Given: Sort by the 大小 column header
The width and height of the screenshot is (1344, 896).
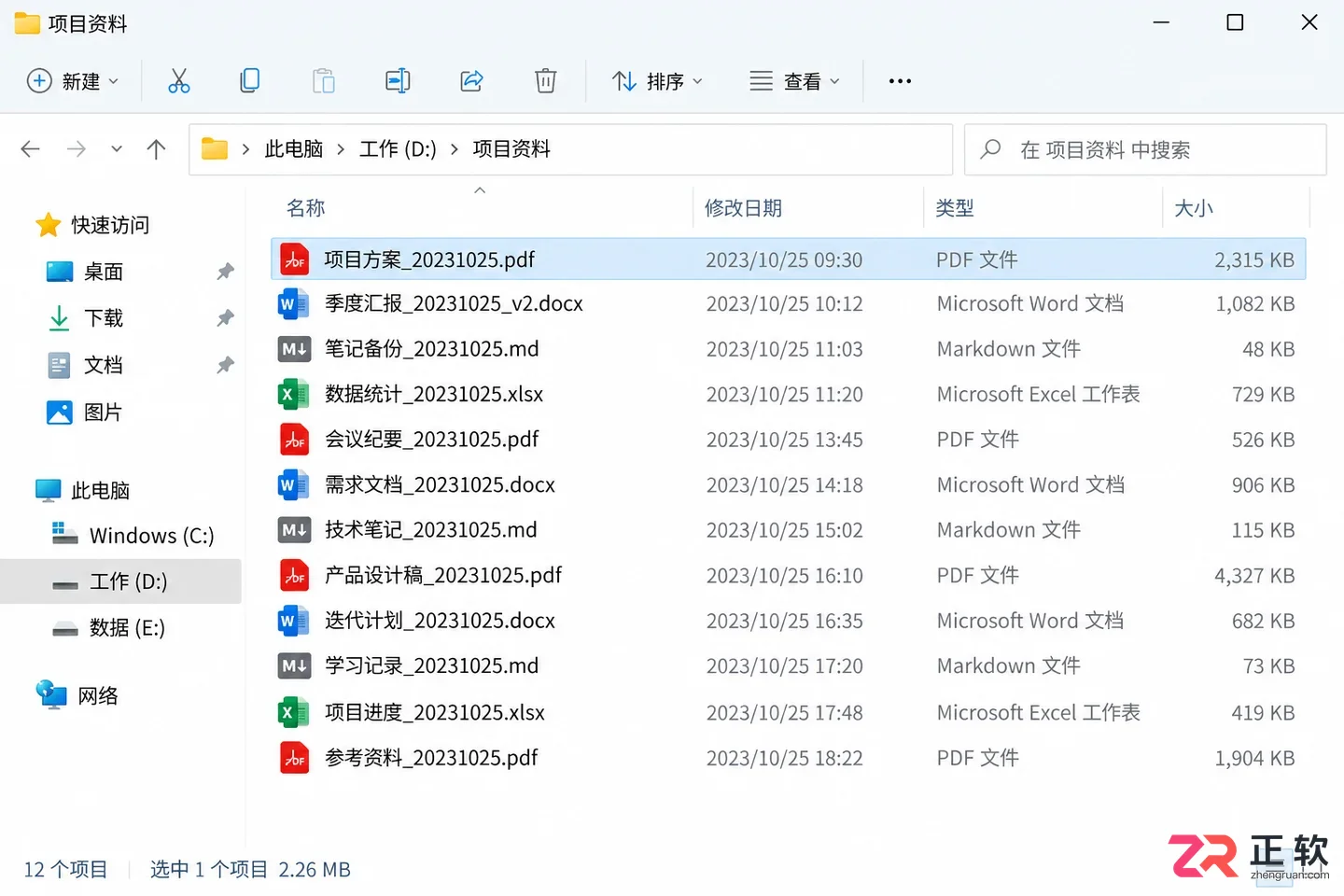Looking at the screenshot, I should click(x=1194, y=208).
